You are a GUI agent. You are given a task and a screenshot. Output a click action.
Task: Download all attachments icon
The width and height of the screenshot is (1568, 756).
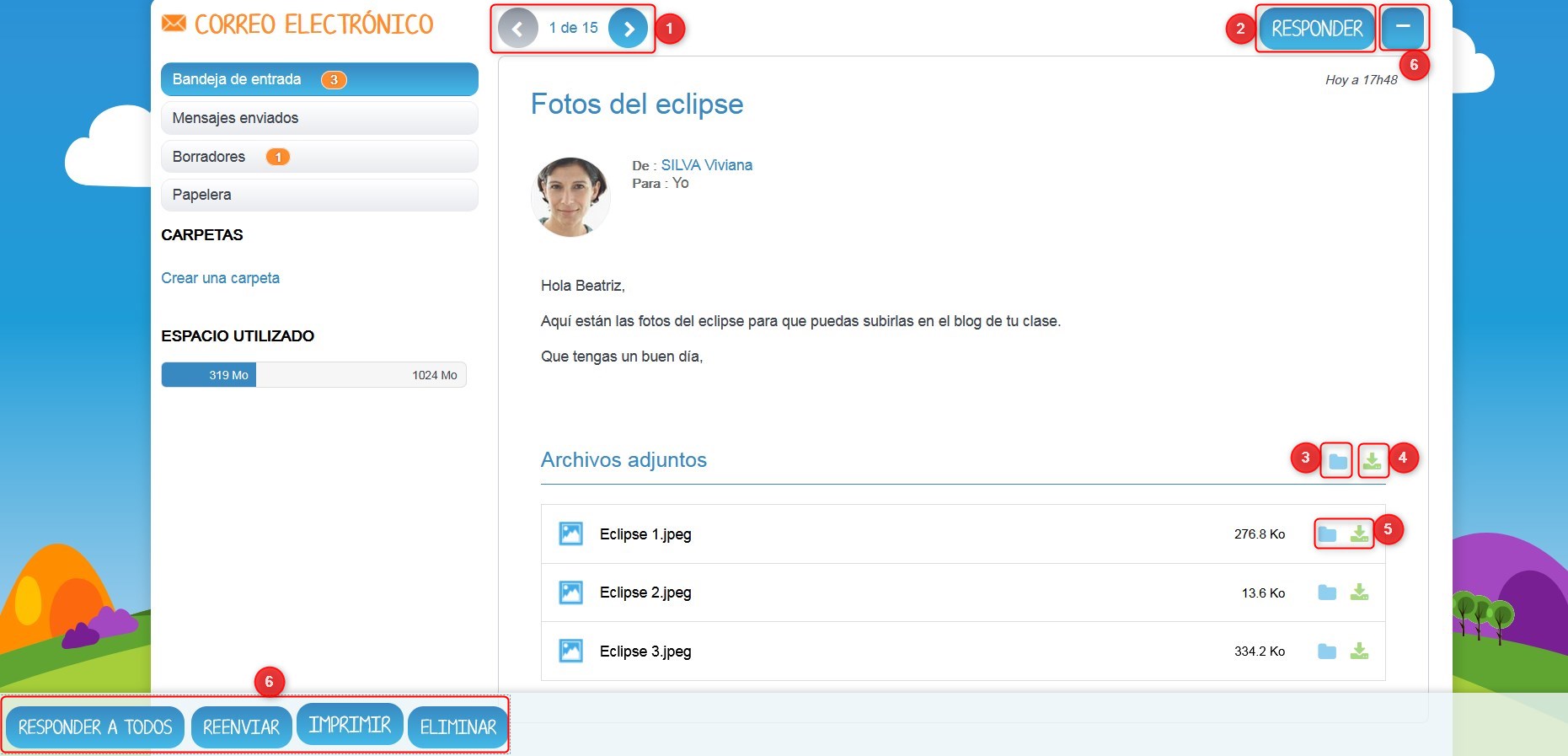[x=1373, y=461]
